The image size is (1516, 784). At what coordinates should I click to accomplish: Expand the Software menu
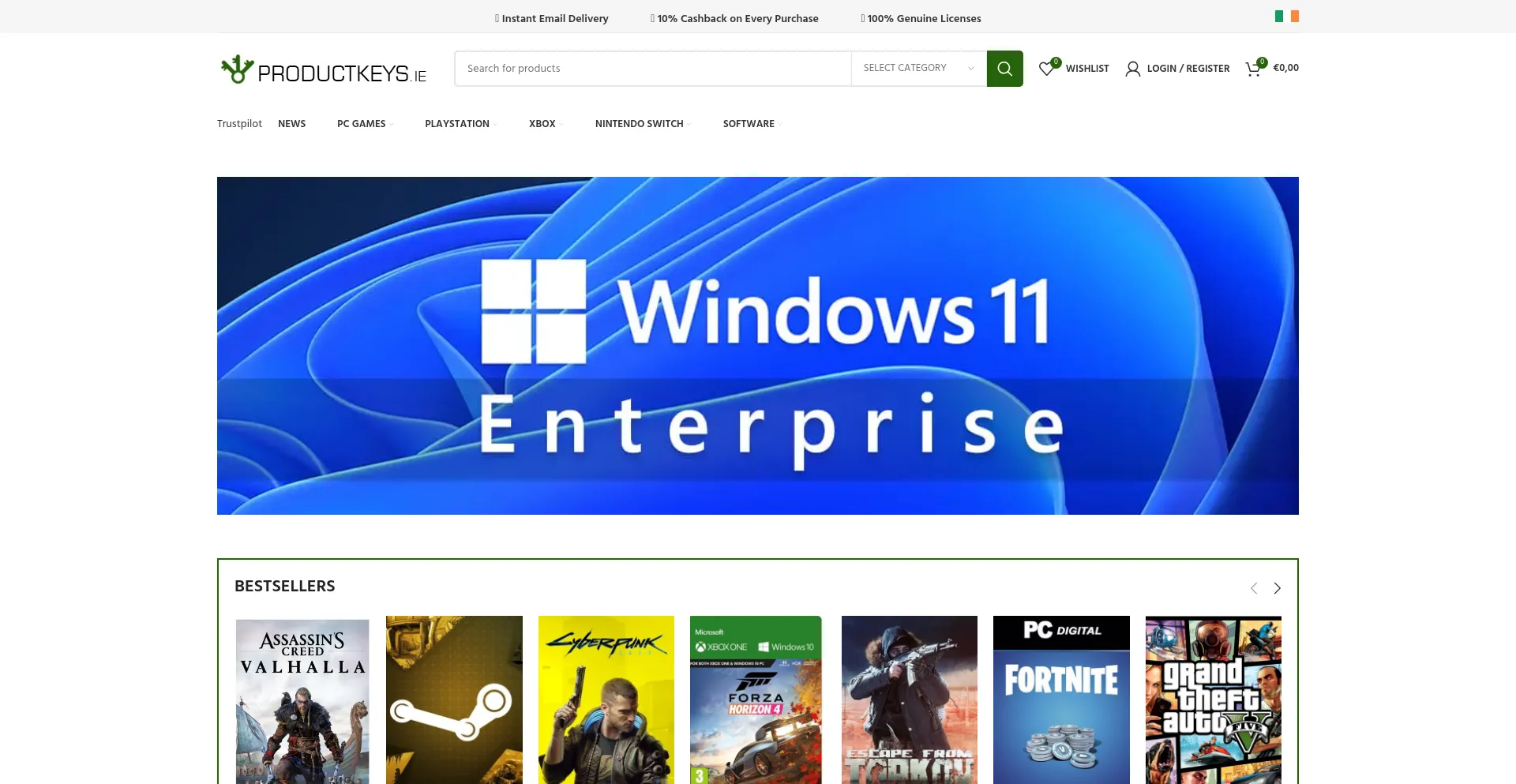tap(752, 124)
